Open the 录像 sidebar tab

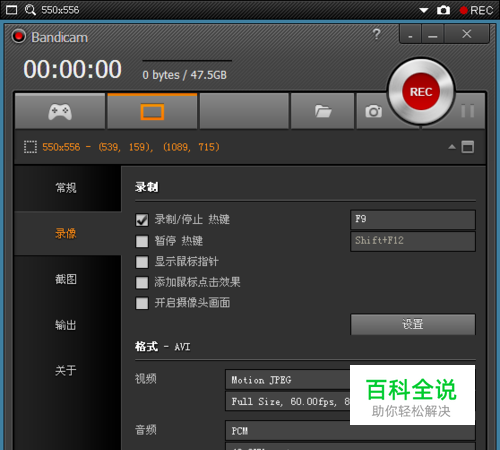click(x=68, y=233)
